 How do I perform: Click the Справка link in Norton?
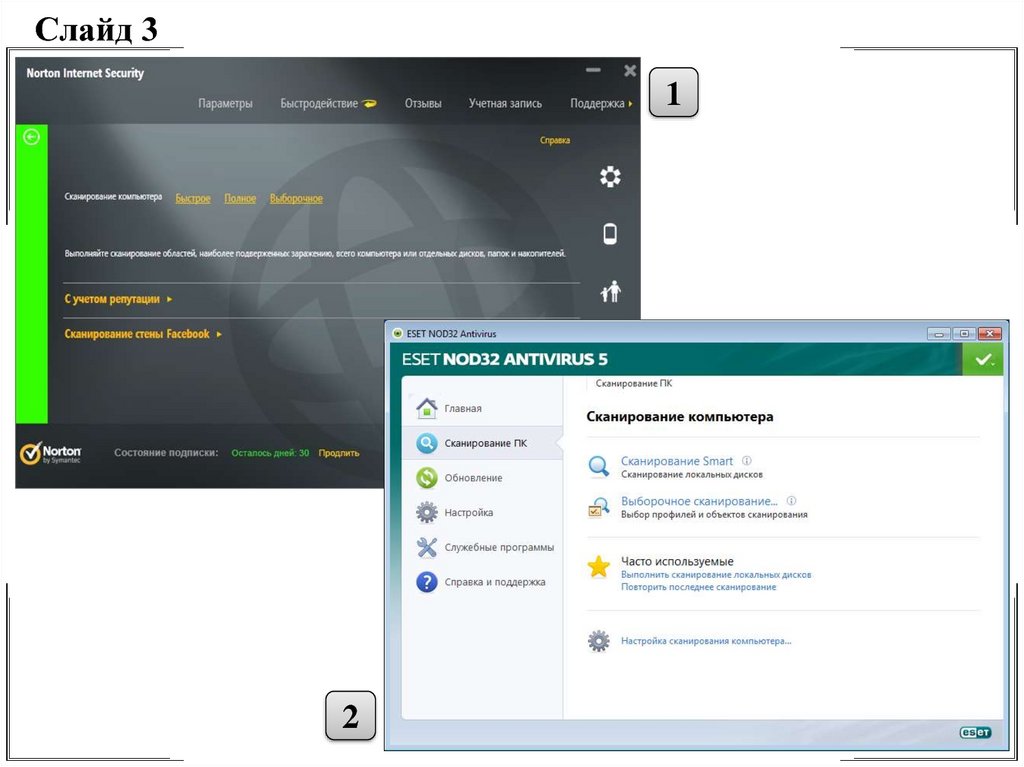554,141
